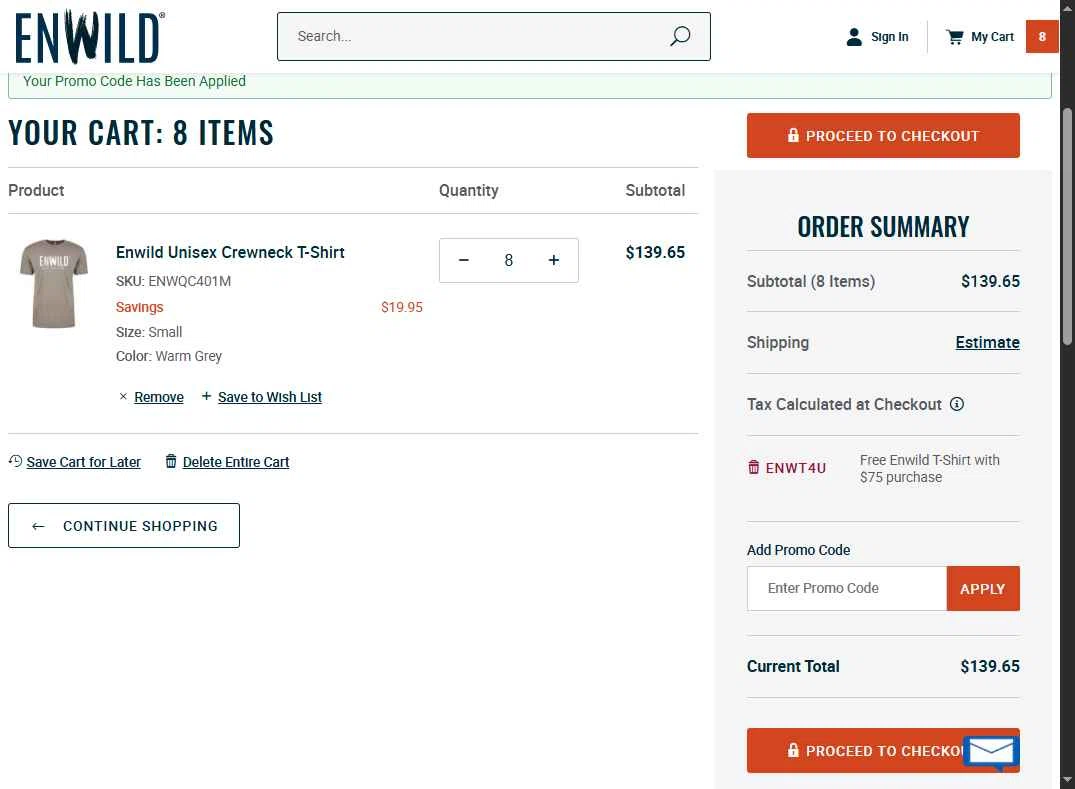The width and height of the screenshot is (1075, 789).
Task: Click Save Cart for Later link
Action: click(84, 462)
